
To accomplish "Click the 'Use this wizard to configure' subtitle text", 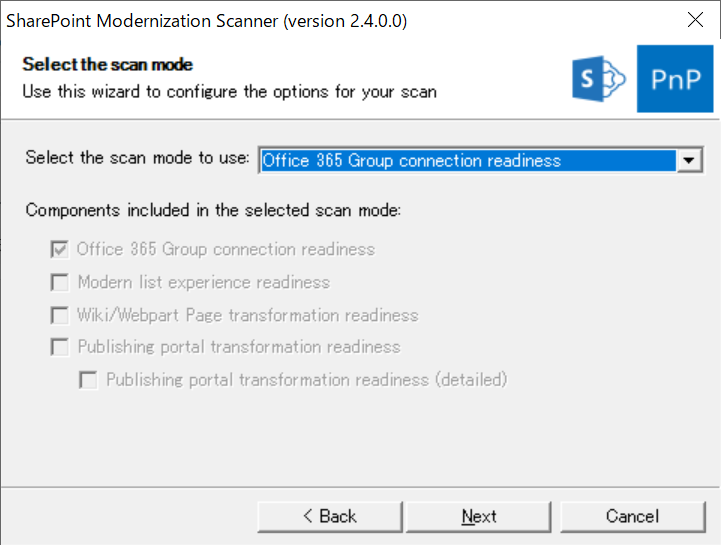I will [229, 91].
